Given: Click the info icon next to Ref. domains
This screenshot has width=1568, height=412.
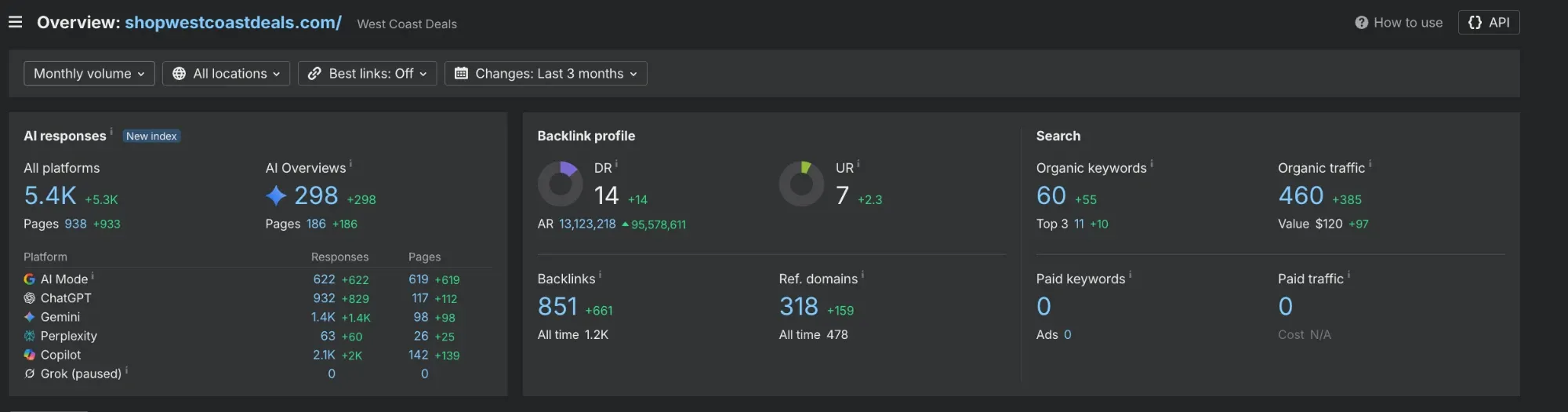Looking at the screenshot, I should point(862,275).
